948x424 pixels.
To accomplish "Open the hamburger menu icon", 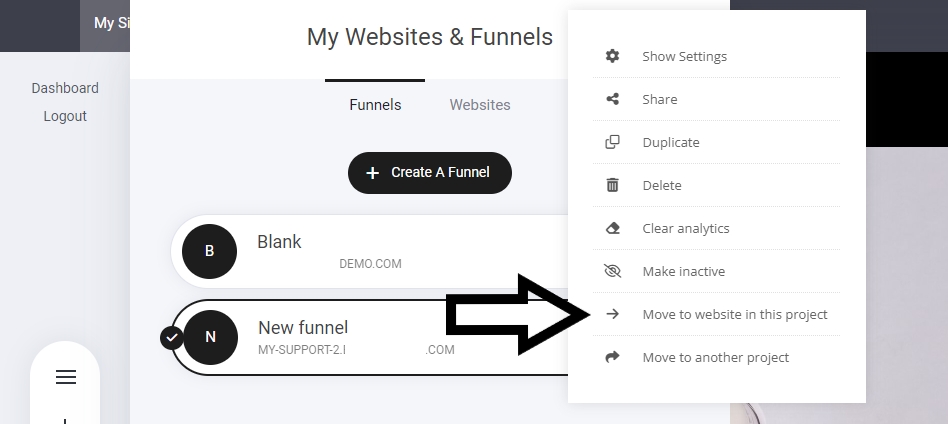I will [65, 377].
